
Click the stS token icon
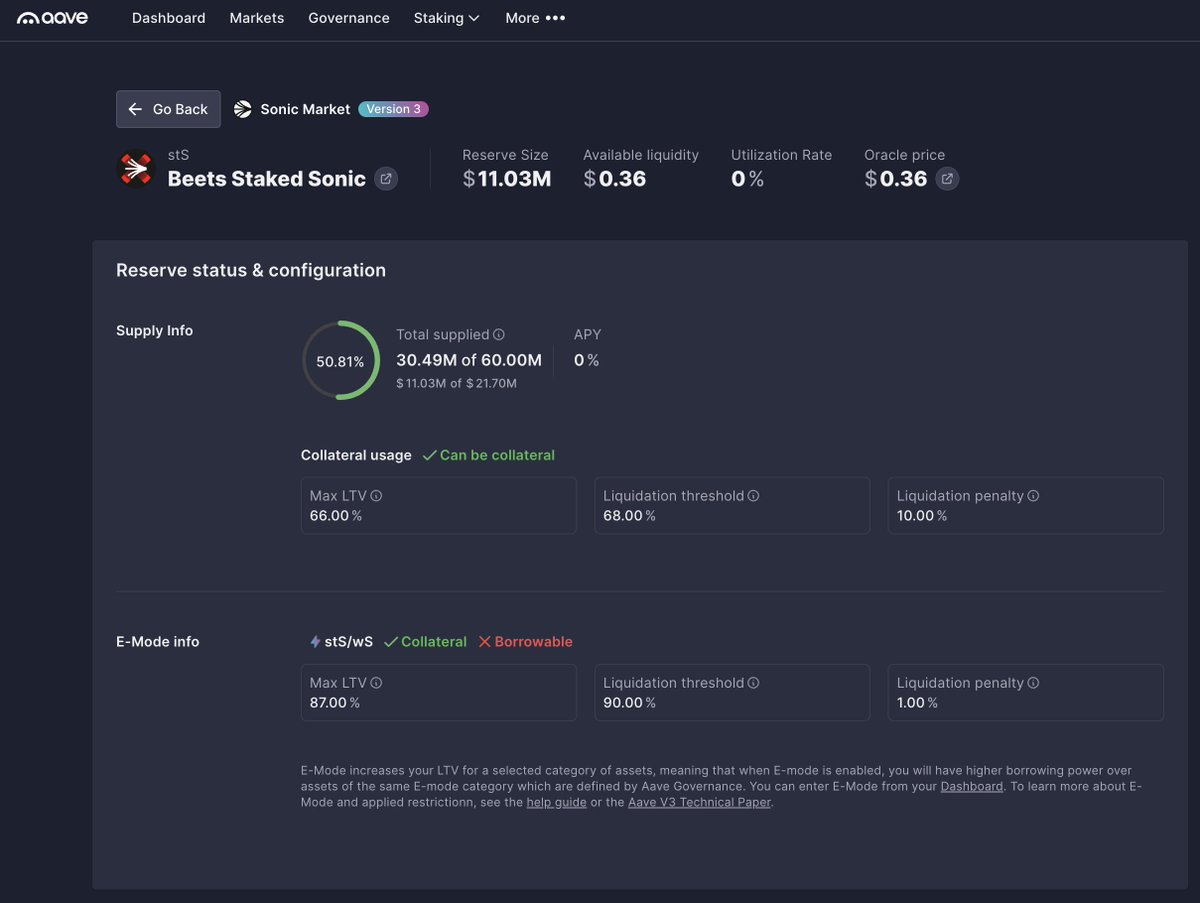136,169
